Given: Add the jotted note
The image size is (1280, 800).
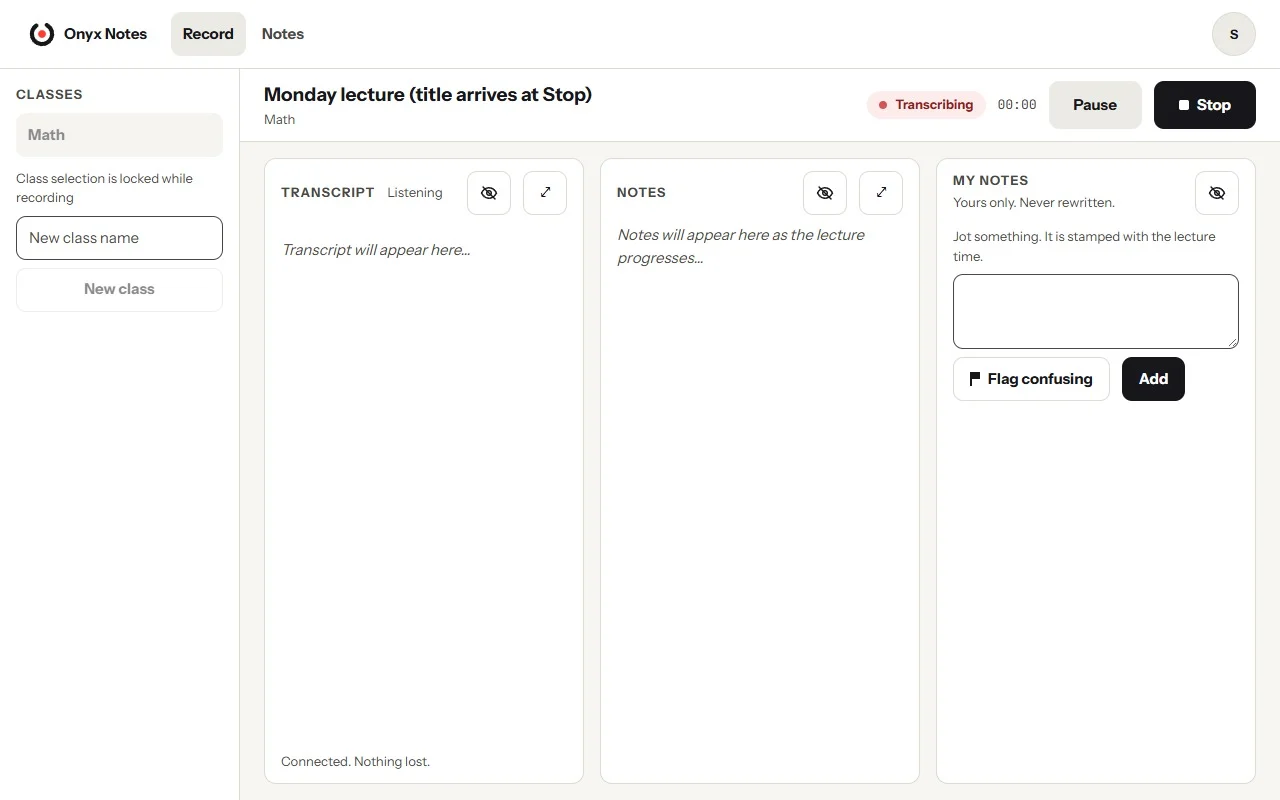Looking at the screenshot, I should tap(1153, 379).
